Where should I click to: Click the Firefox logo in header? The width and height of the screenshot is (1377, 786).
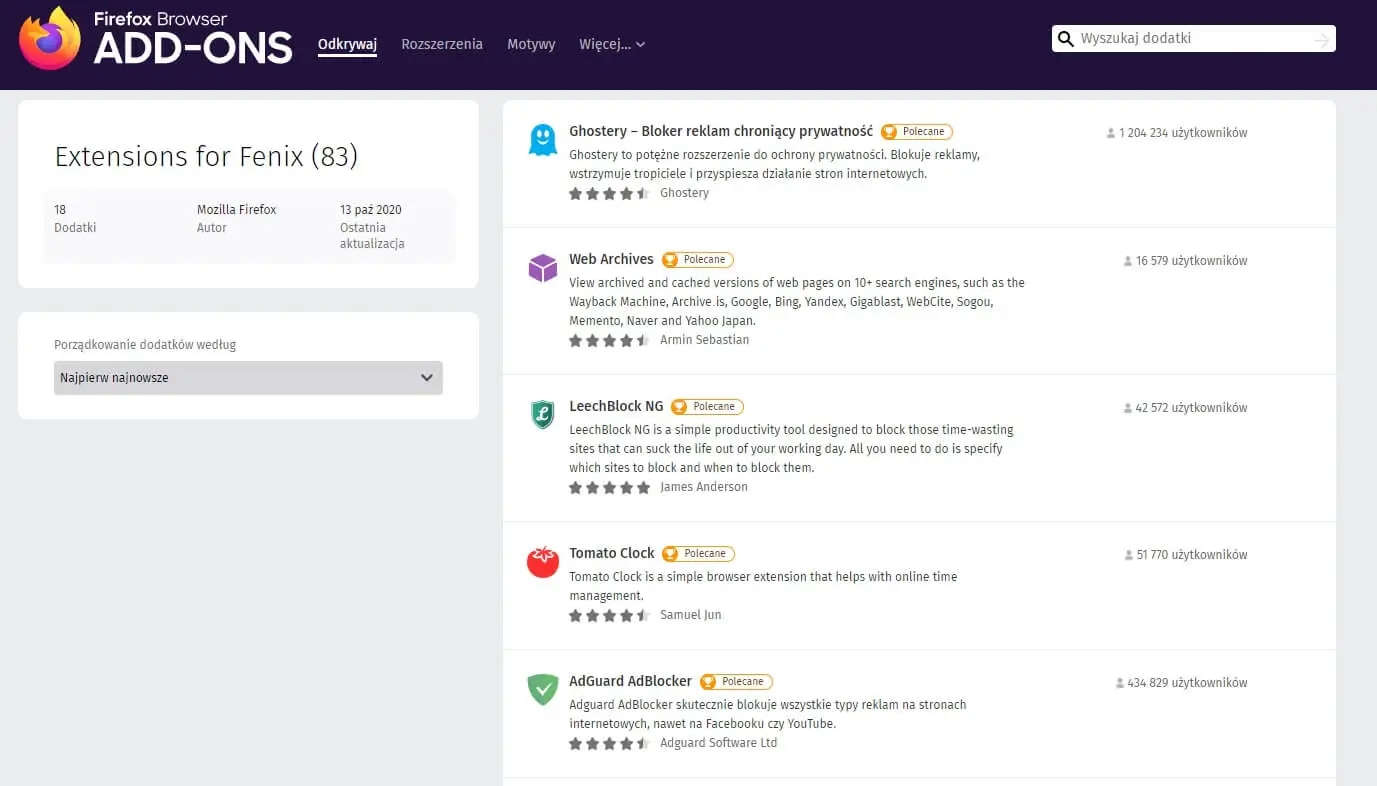[50, 39]
